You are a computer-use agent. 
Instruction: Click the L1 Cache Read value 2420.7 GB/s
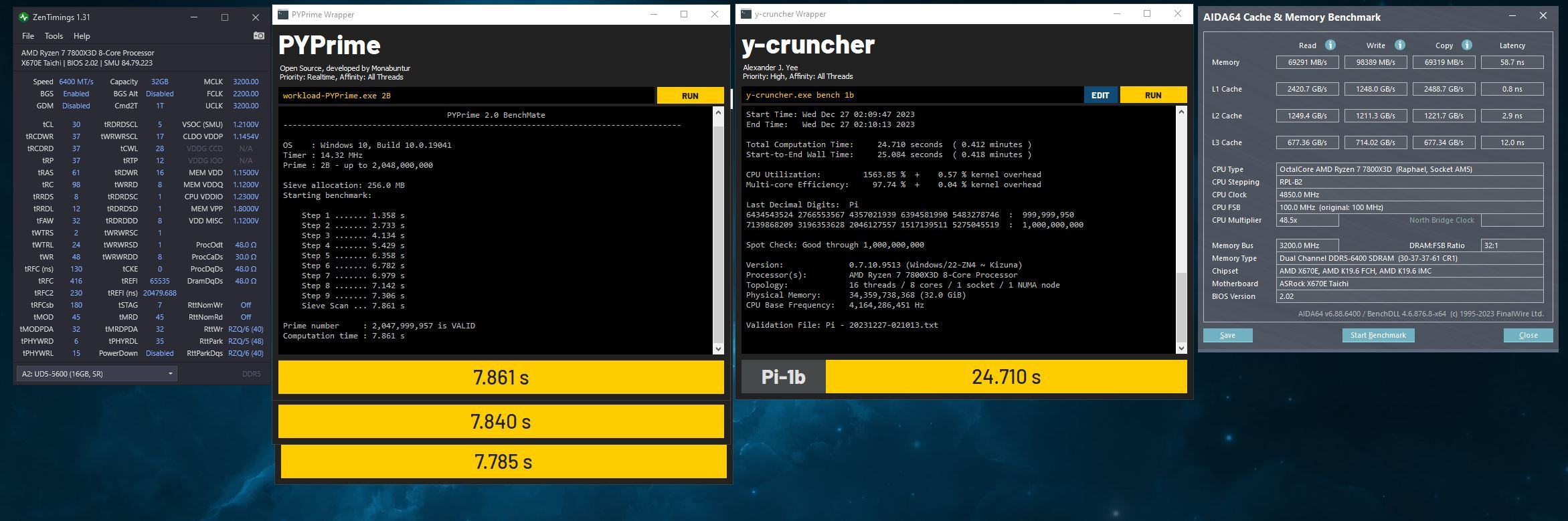pos(1307,89)
